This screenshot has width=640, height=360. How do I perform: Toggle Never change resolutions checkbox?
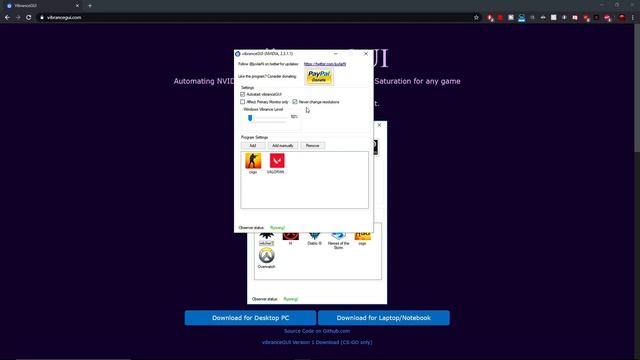point(295,102)
